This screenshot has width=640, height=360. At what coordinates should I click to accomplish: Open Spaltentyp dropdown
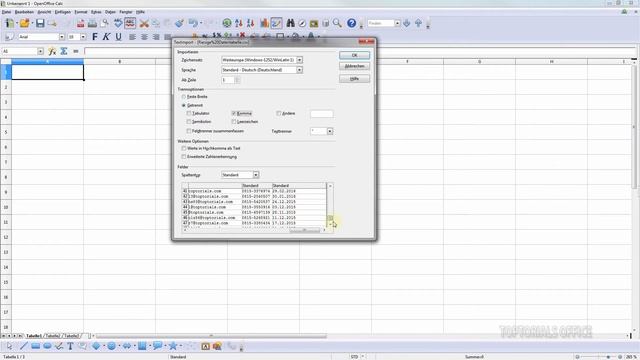click(256, 175)
